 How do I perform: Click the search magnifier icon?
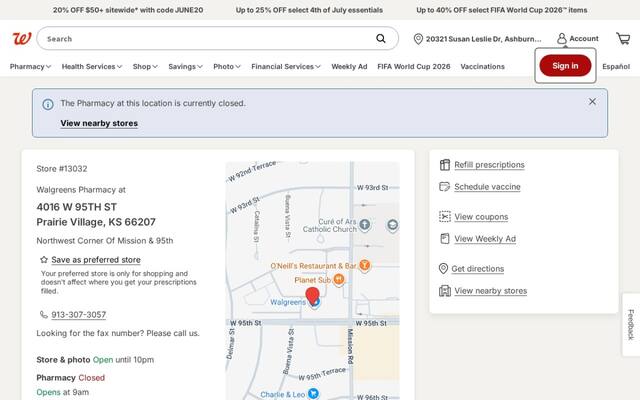(380, 39)
